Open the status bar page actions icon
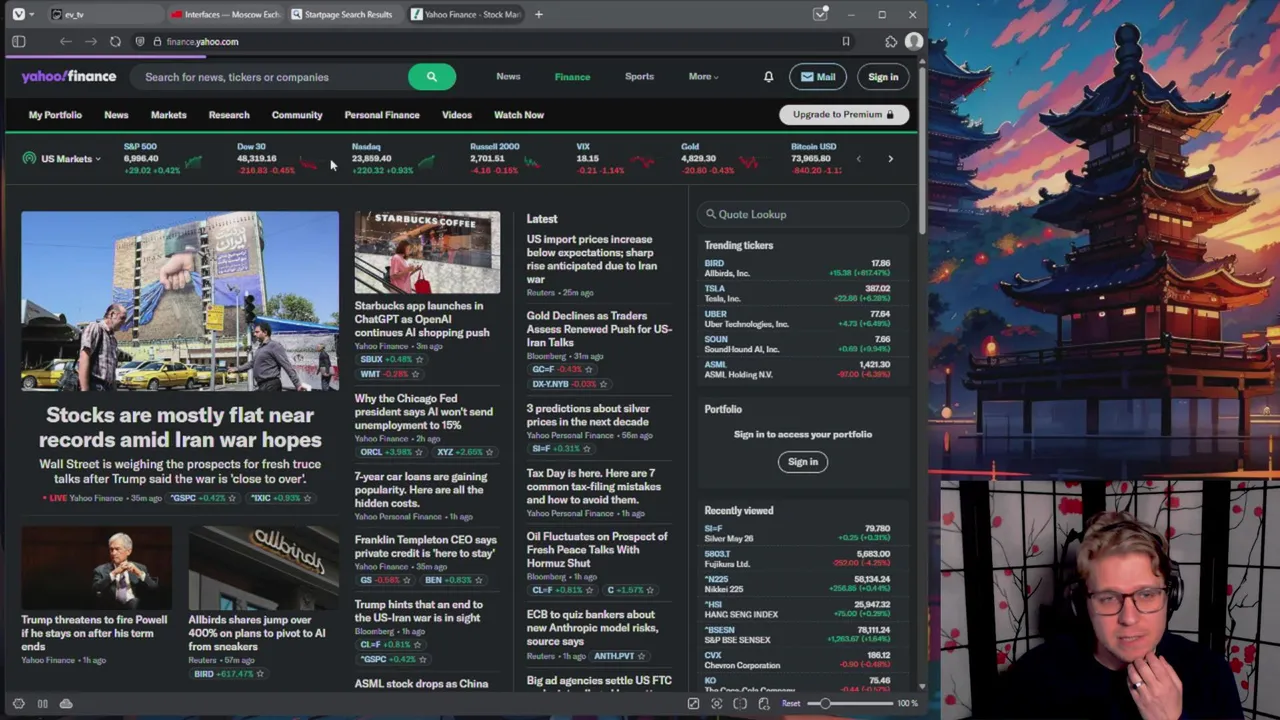 click(x=764, y=704)
